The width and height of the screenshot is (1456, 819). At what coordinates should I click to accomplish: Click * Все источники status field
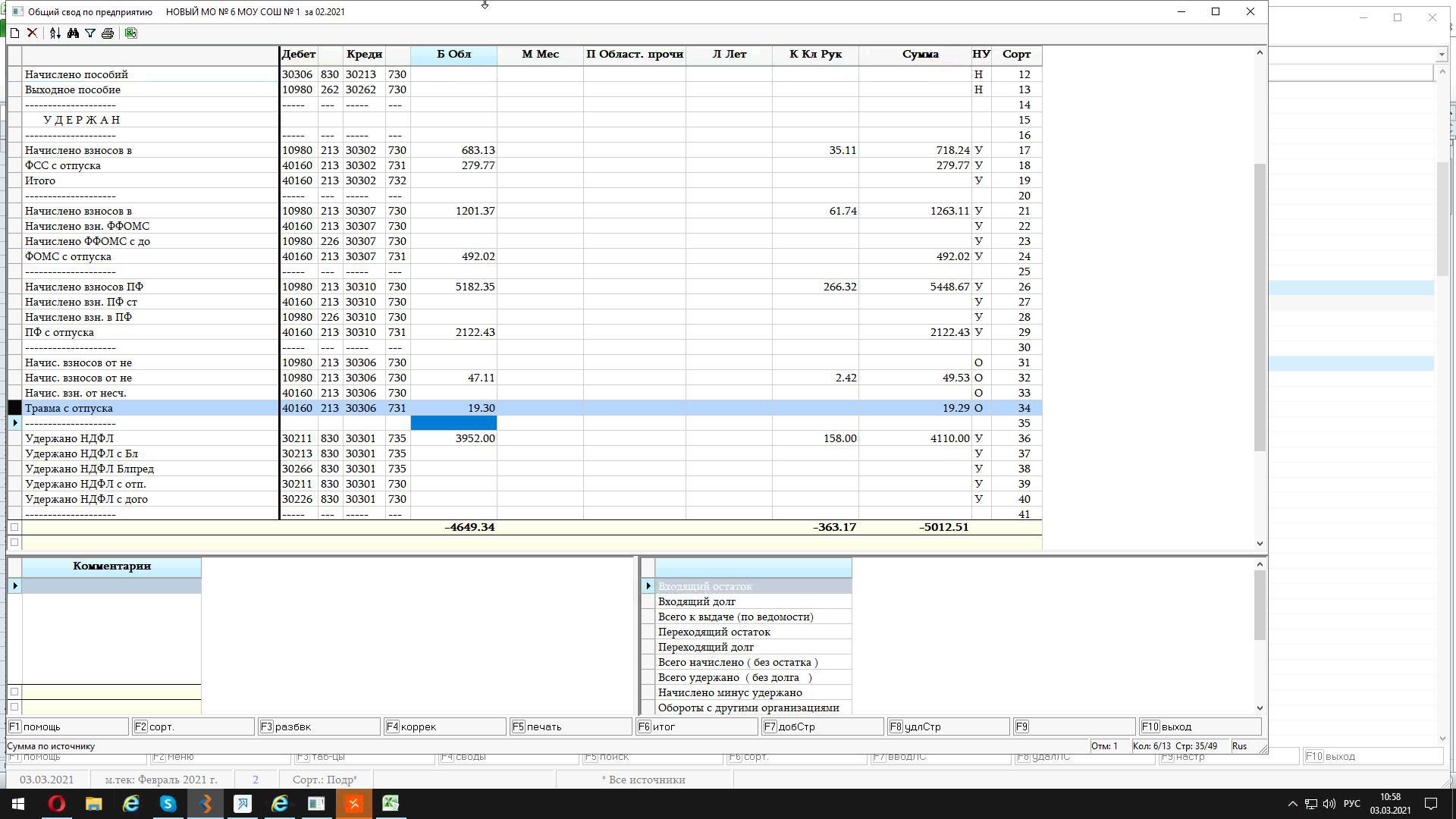[x=644, y=780]
